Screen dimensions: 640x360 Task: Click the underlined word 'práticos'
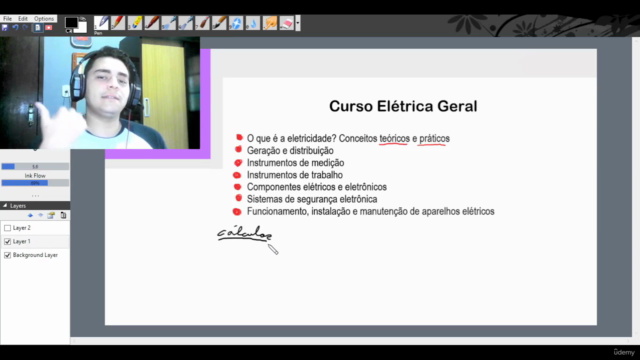point(434,139)
